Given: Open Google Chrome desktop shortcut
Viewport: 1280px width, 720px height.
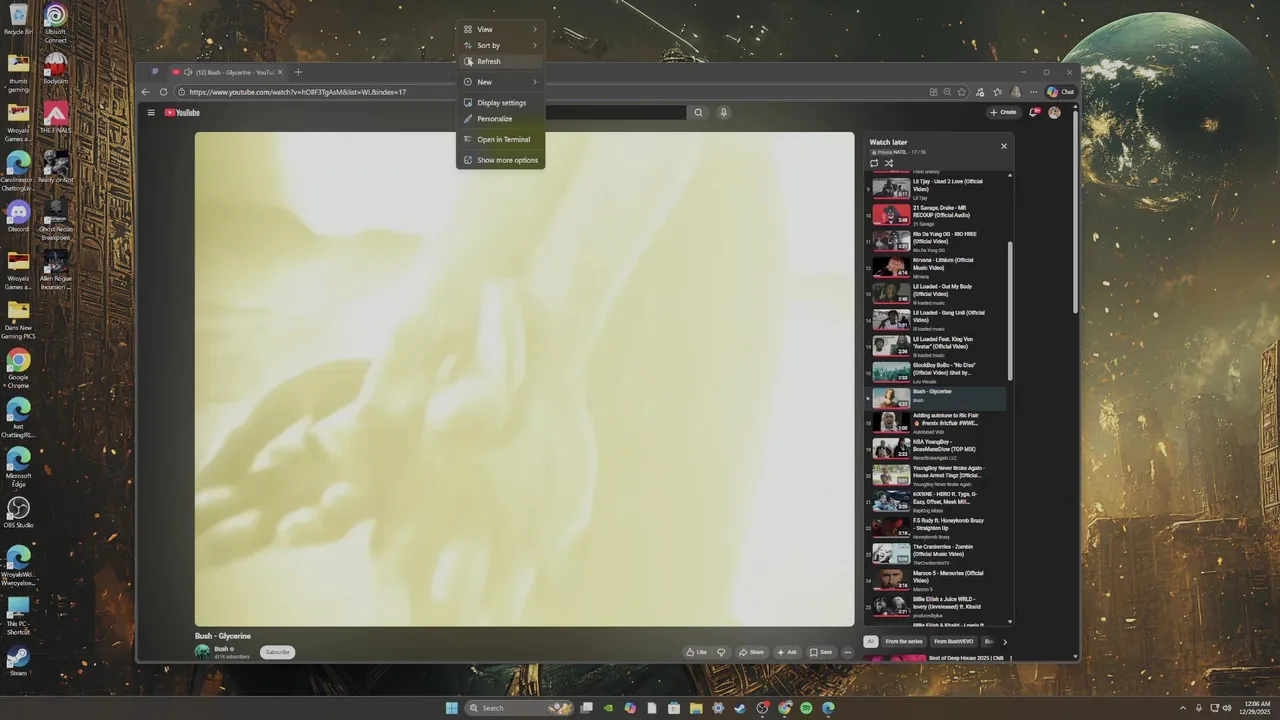Looking at the screenshot, I should tap(18, 368).
